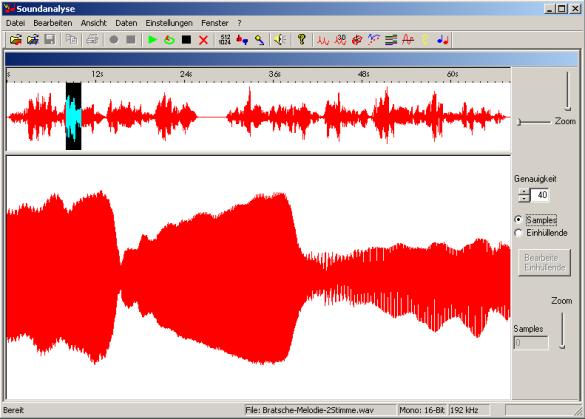Click the yellow help question mark icon
Image resolution: width=585 pixels, height=419 pixels.
pyautogui.click(x=301, y=40)
